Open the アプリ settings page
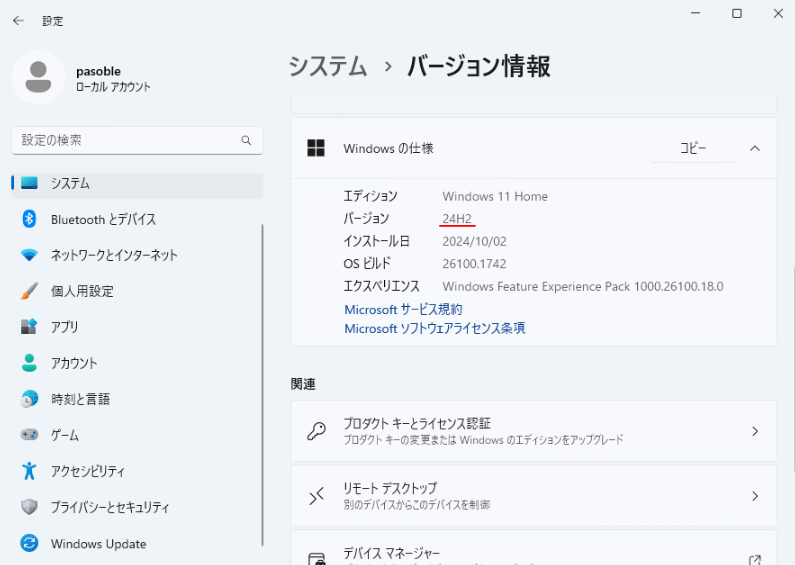Image resolution: width=795 pixels, height=565 pixels. click(64, 327)
